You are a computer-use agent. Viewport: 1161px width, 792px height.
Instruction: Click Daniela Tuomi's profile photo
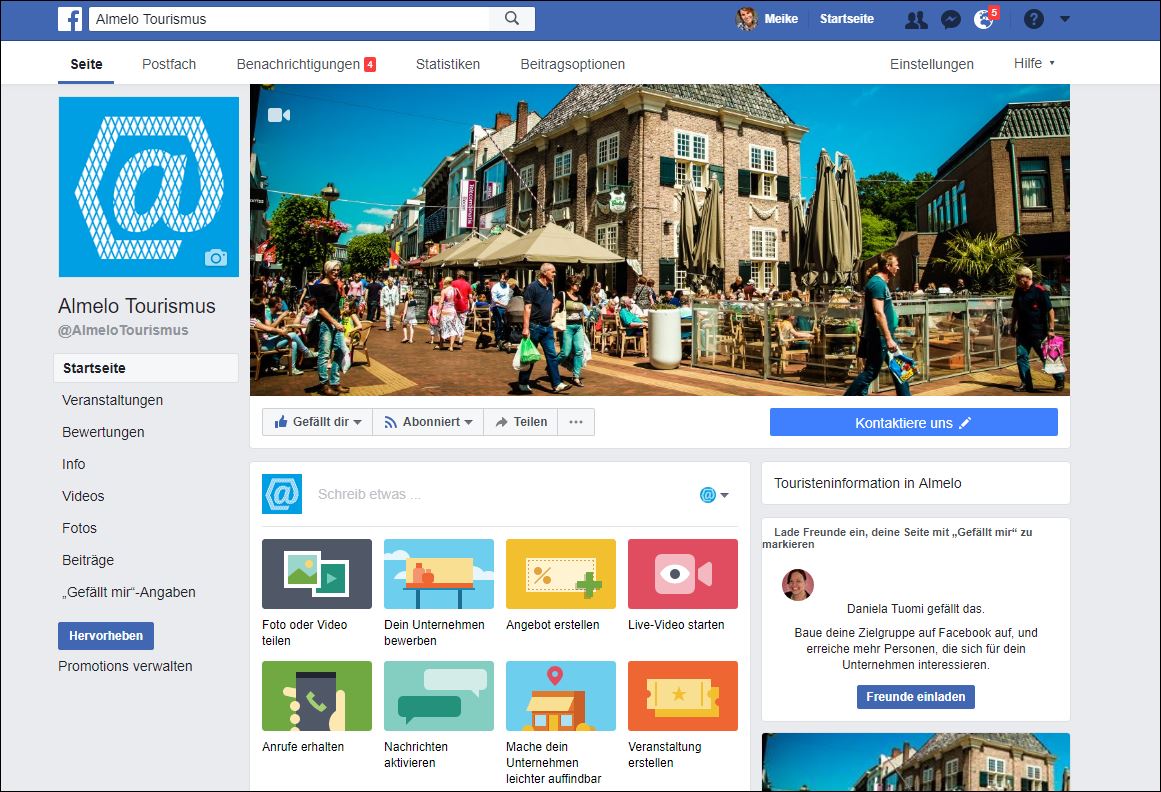pyautogui.click(x=797, y=585)
